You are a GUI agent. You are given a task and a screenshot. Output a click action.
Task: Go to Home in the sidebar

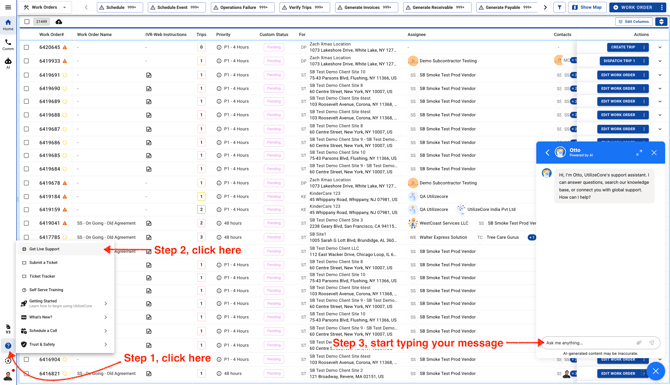tap(8, 24)
